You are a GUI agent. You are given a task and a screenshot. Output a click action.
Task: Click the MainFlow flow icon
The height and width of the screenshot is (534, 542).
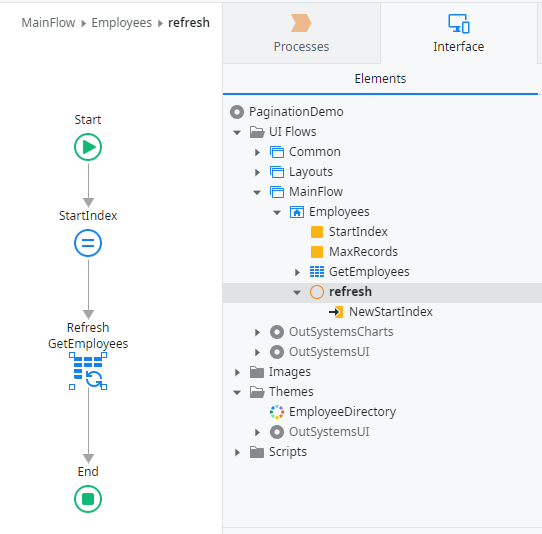coord(277,192)
